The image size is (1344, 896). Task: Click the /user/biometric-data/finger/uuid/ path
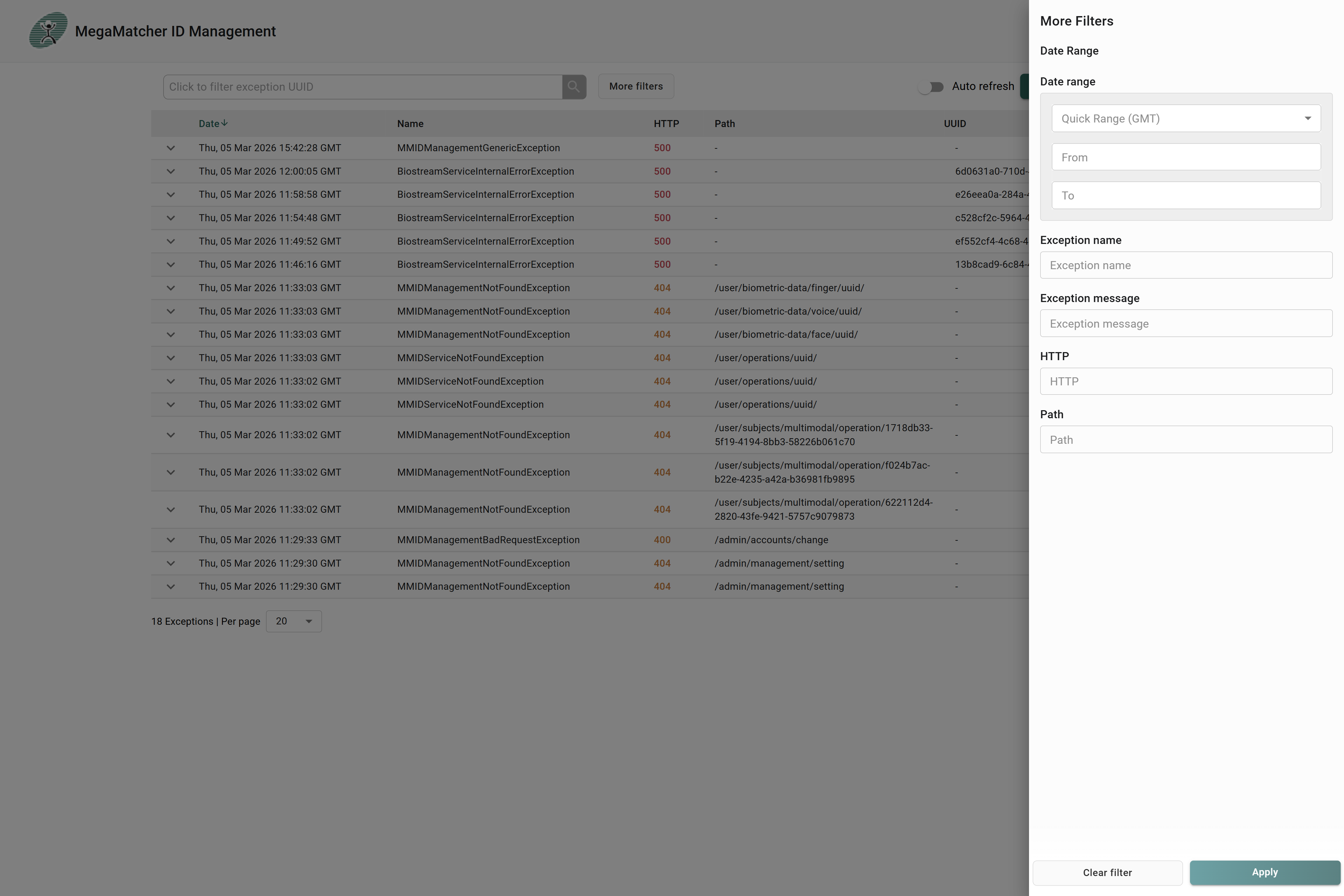(789, 288)
